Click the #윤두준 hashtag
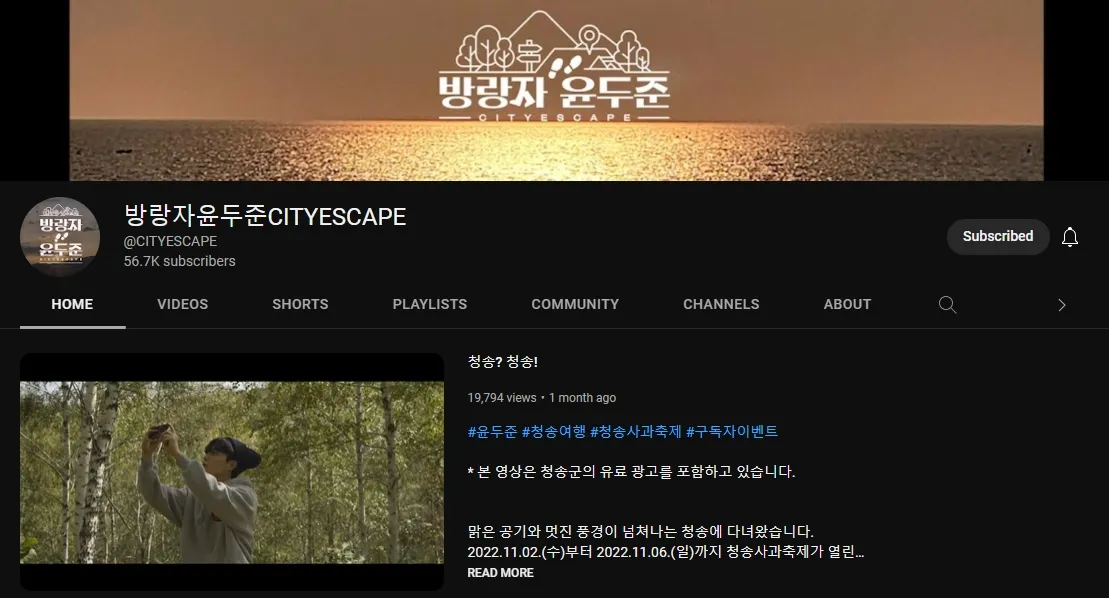Screen dimensions: 1109x598 [492, 432]
